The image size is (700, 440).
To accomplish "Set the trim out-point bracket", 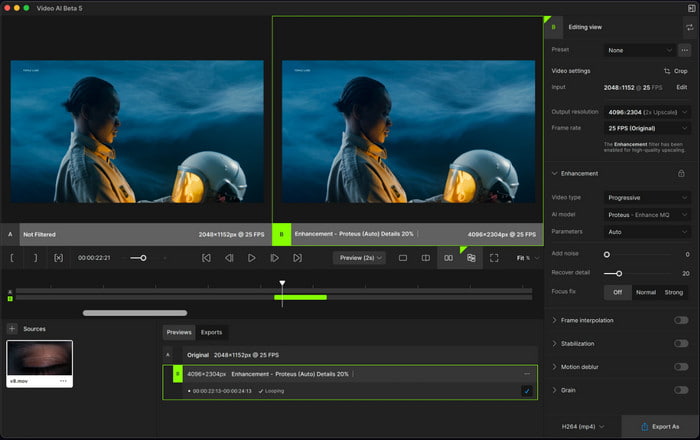I will tap(36, 258).
